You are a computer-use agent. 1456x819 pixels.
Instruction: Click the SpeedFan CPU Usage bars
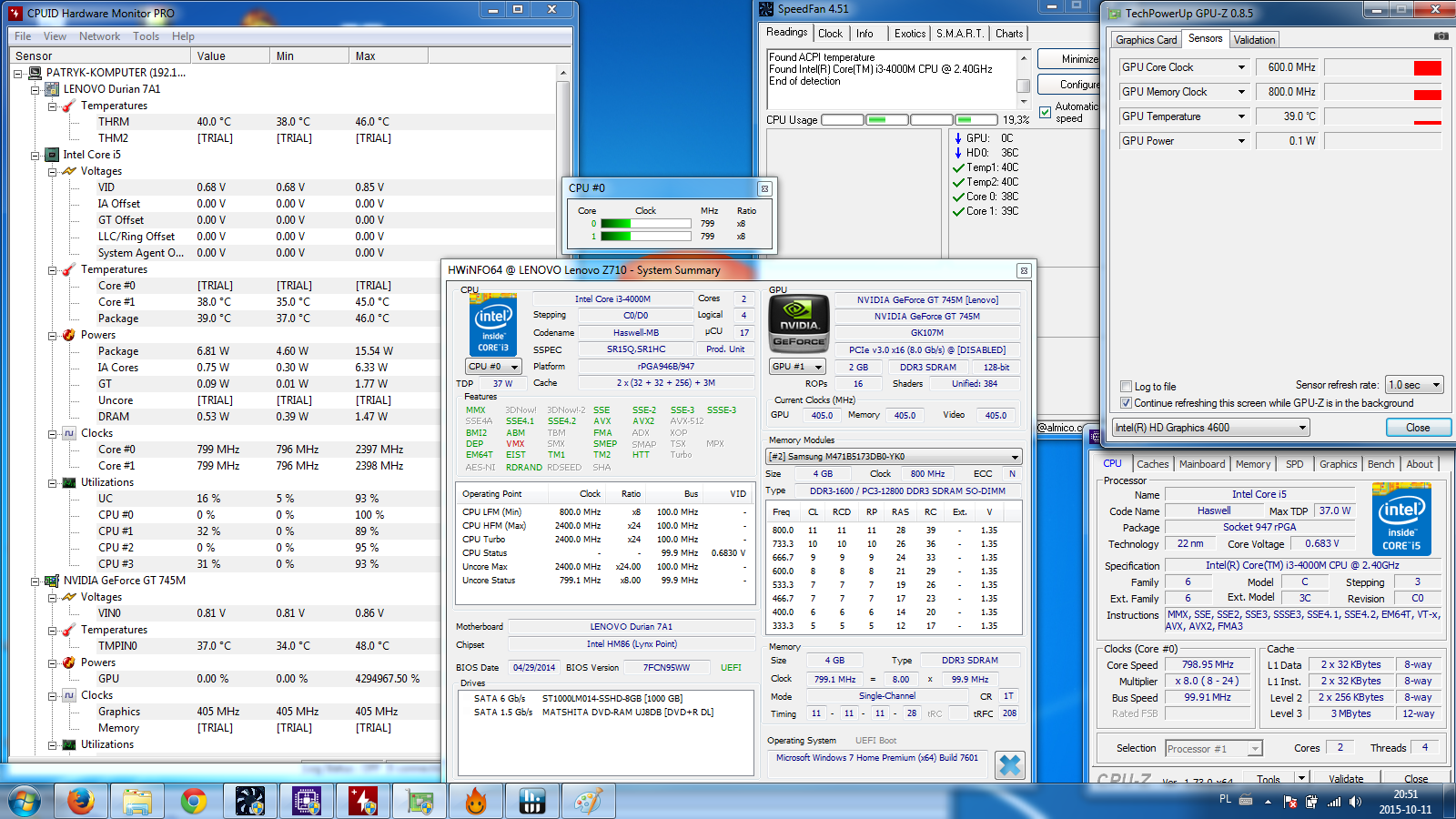[x=909, y=120]
